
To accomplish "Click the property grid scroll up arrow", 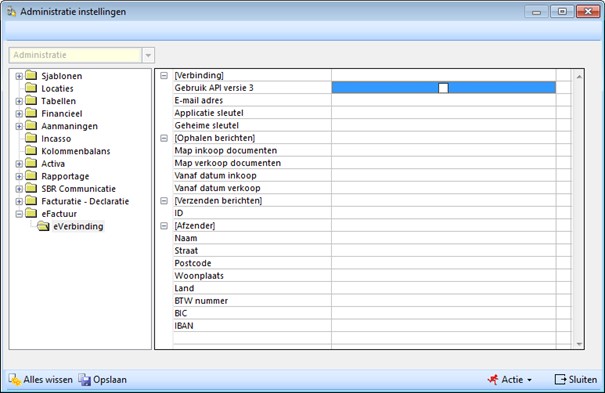I will 579,77.
